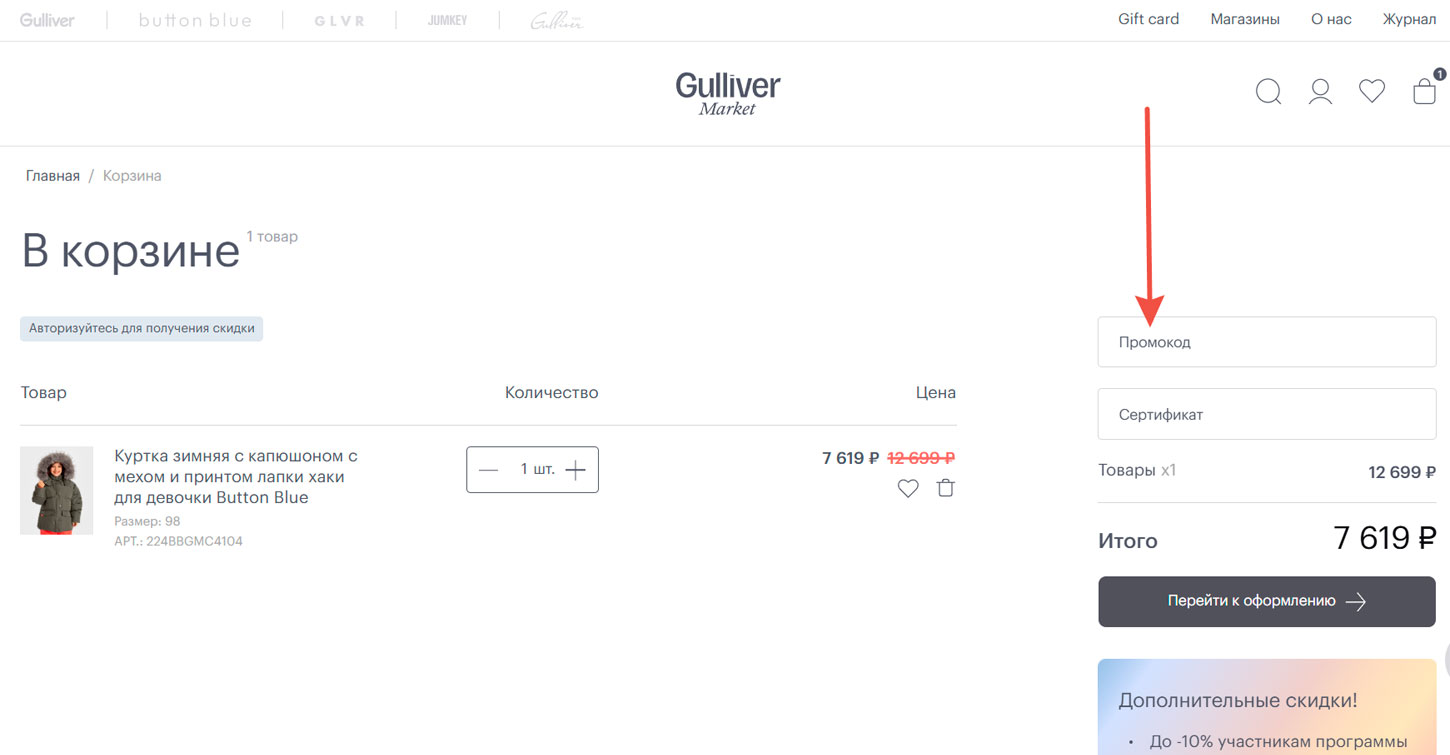
Task: Click the 1 товар count next to heading
Action: click(272, 237)
